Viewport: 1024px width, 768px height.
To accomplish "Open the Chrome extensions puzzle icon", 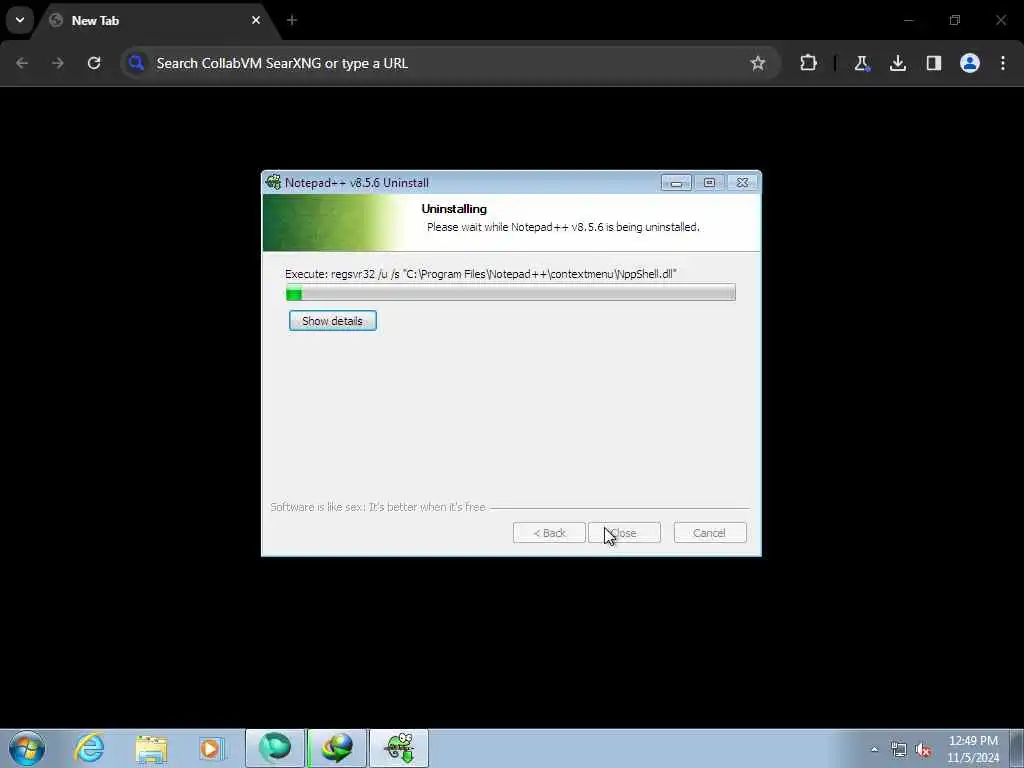I will 808,63.
